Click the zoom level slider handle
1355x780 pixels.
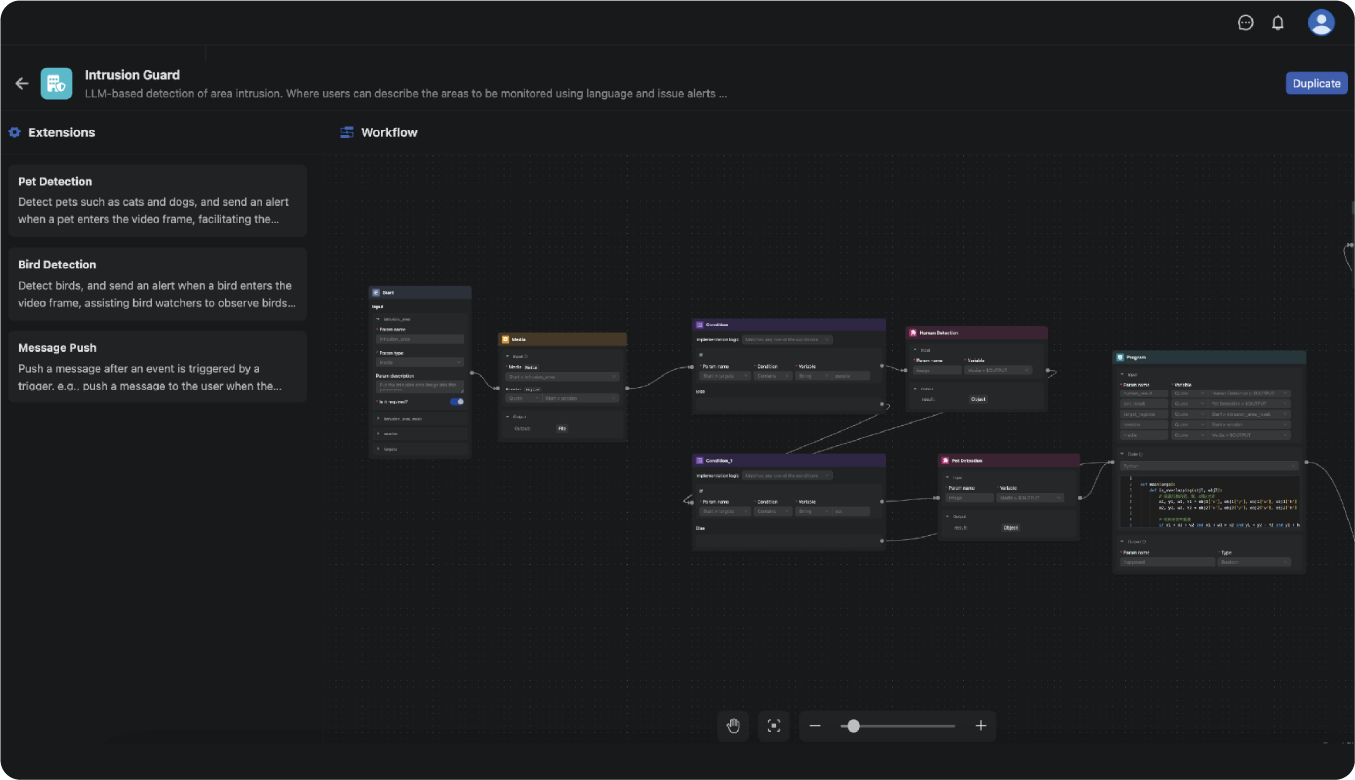853,726
